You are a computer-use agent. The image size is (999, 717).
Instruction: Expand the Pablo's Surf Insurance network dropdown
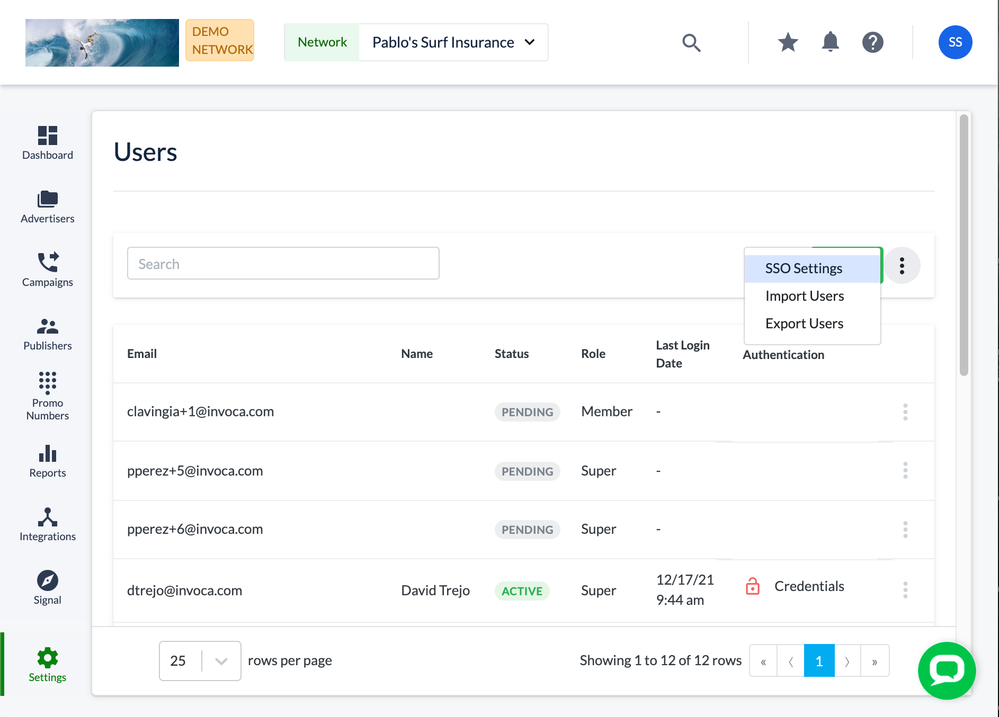(453, 42)
